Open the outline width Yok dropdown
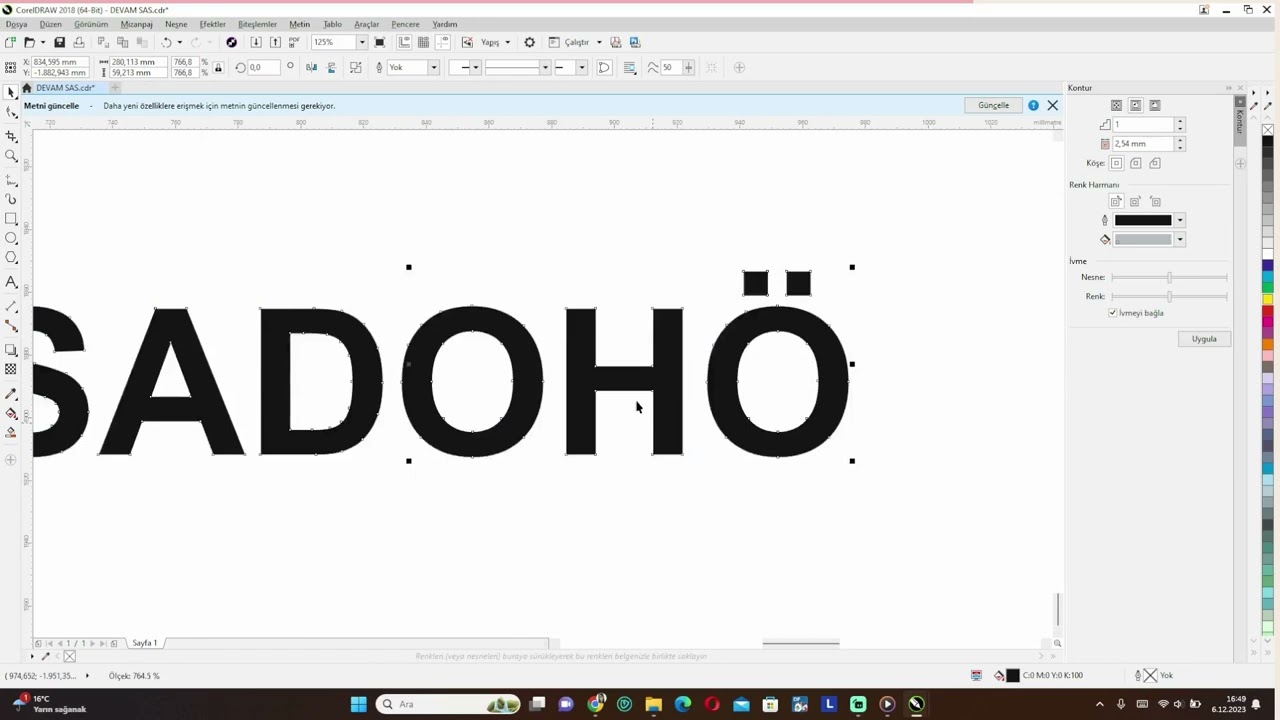The image size is (1280, 720). [433, 67]
